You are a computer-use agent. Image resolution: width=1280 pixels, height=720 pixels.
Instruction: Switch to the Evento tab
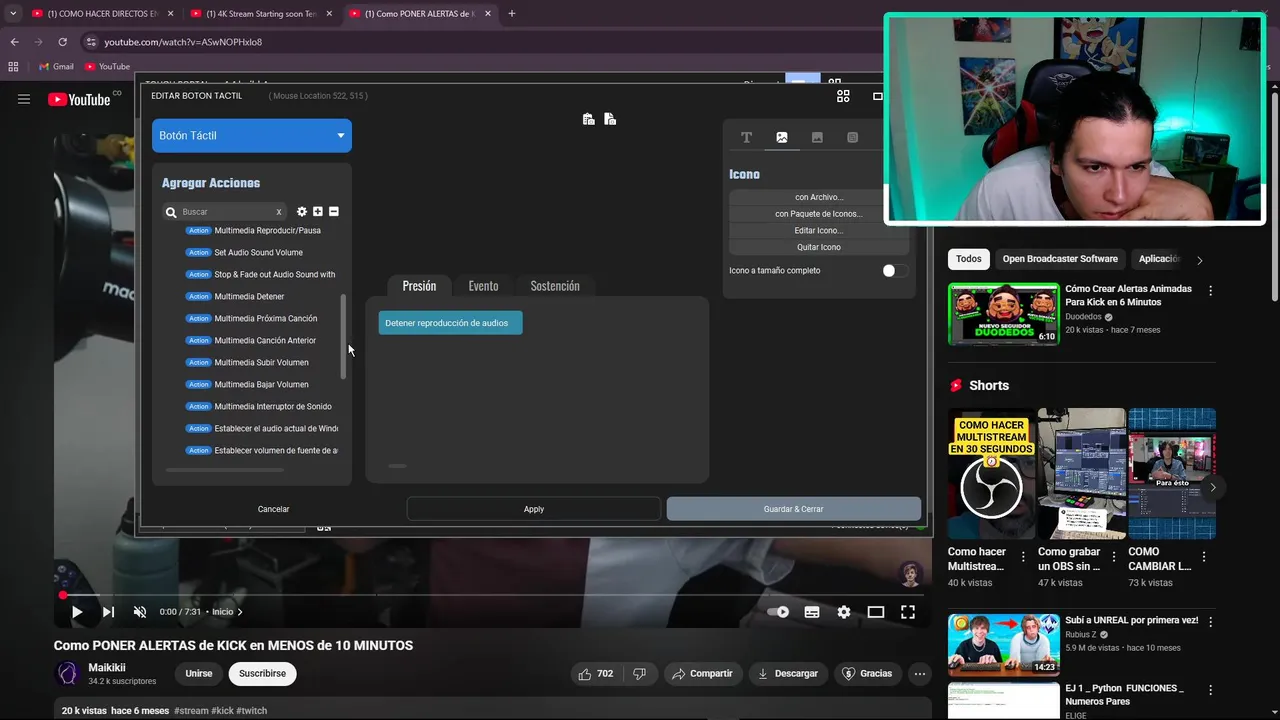483,286
